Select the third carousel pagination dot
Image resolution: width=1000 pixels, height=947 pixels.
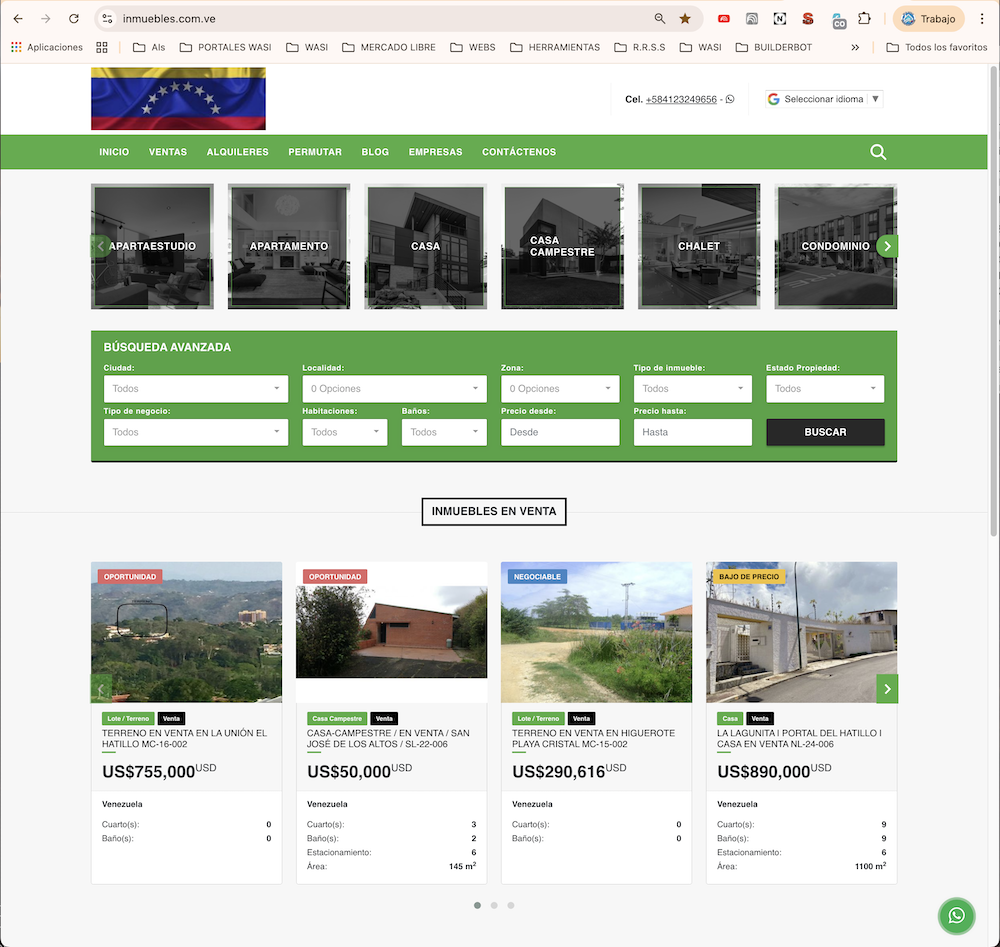tap(511, 905)
